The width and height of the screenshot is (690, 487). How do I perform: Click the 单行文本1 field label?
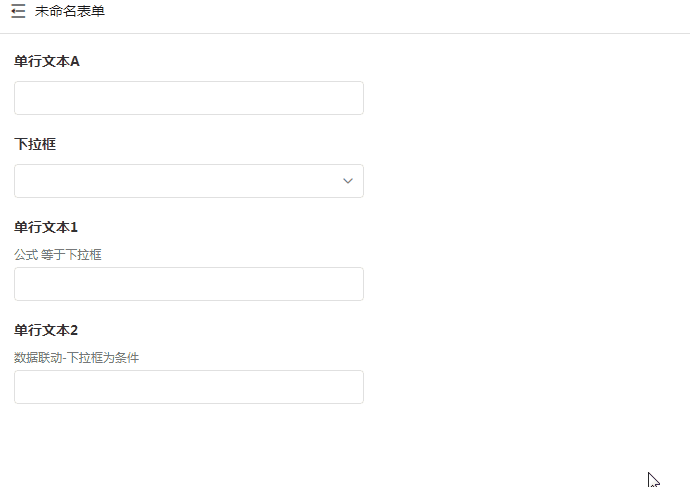46,227
